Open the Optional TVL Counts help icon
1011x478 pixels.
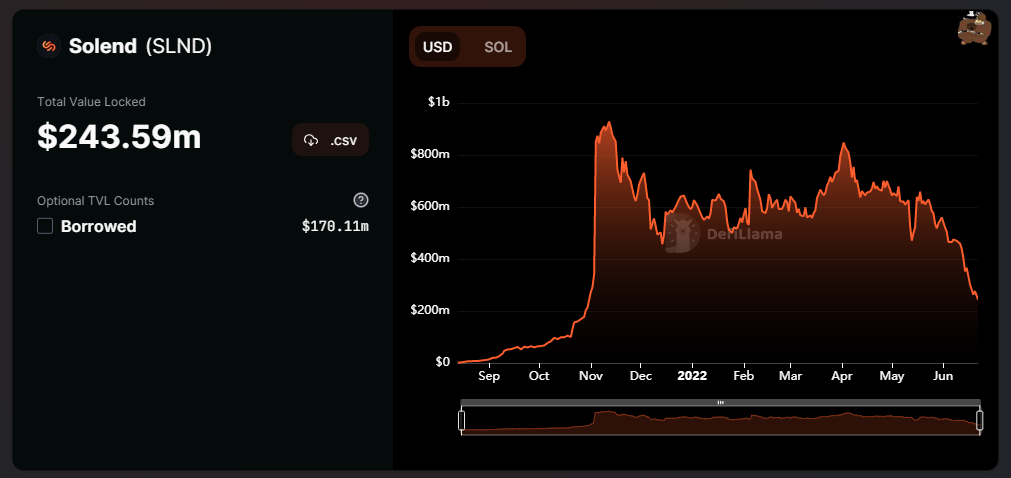pyautogui.click(x=361, y=200)
